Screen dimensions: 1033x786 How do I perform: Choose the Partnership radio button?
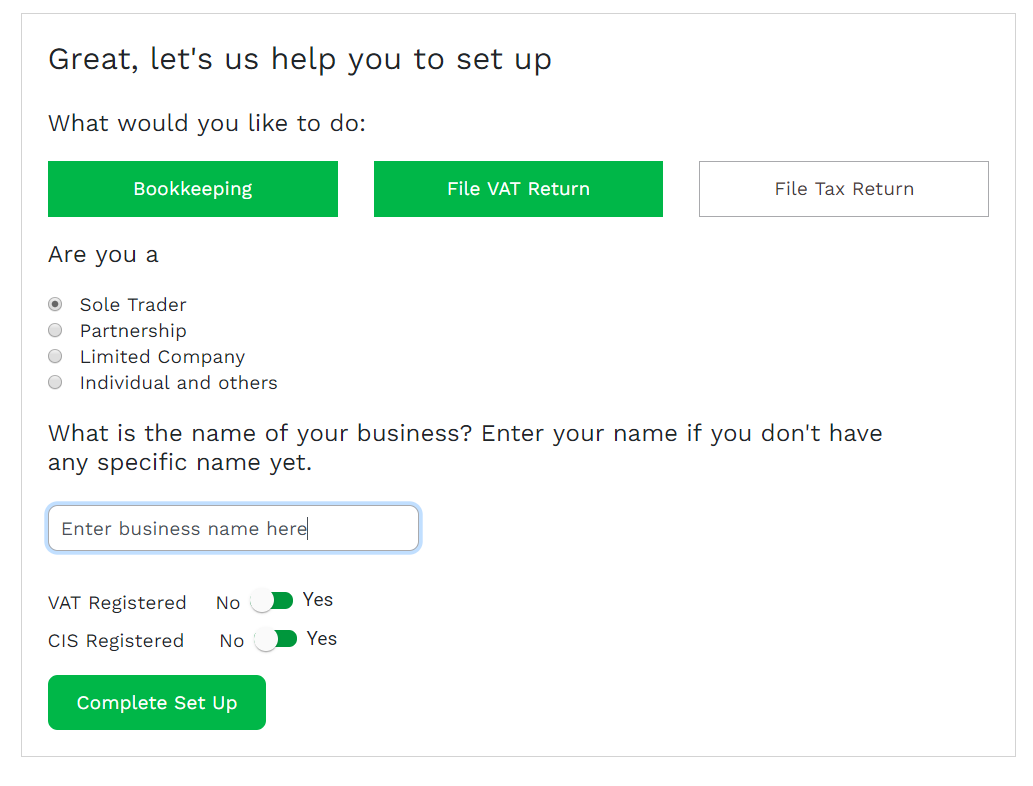[56, 330]
